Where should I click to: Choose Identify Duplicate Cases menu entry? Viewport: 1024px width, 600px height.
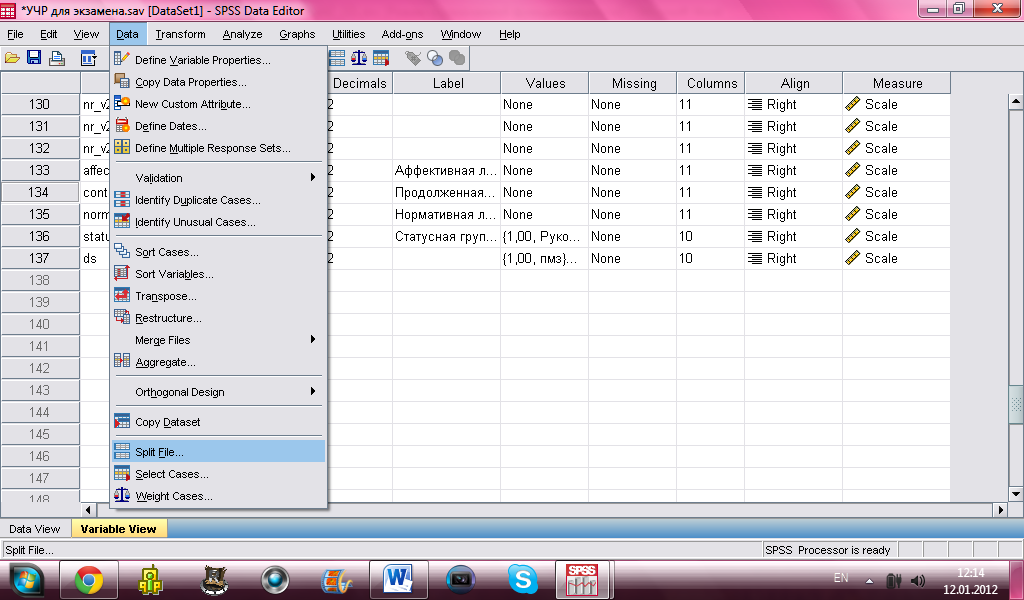(218, 200)
